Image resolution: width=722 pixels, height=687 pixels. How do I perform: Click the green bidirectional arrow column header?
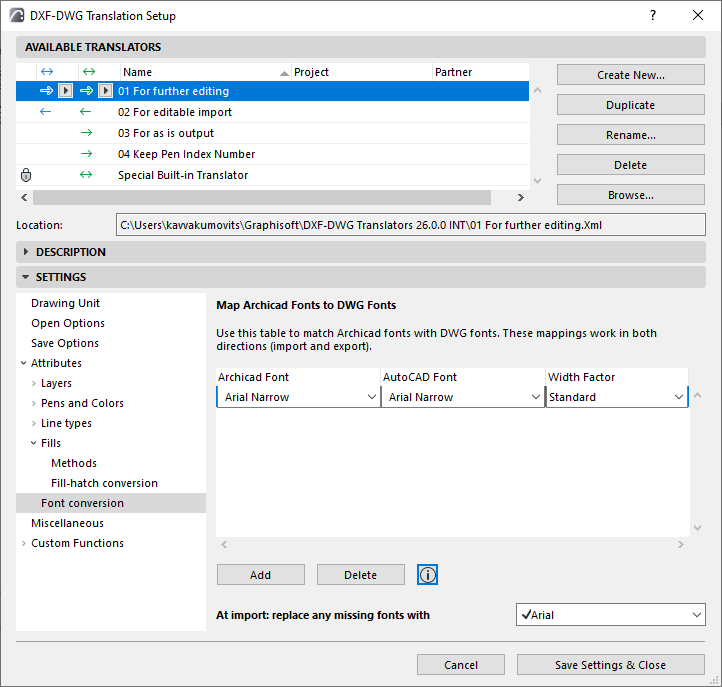(87, 72)
